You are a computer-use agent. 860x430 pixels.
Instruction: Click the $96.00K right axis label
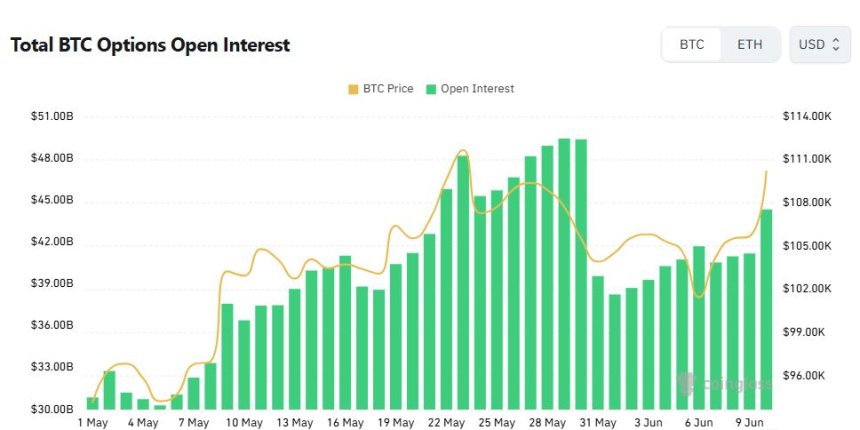pyautogui.click(x=805, y=376)
